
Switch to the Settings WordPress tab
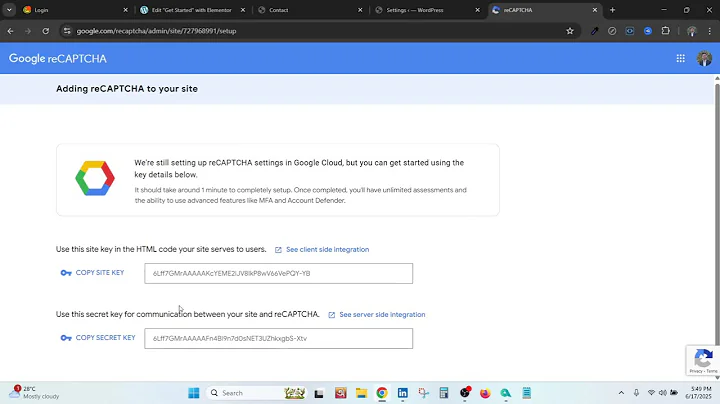coord(428,10)
